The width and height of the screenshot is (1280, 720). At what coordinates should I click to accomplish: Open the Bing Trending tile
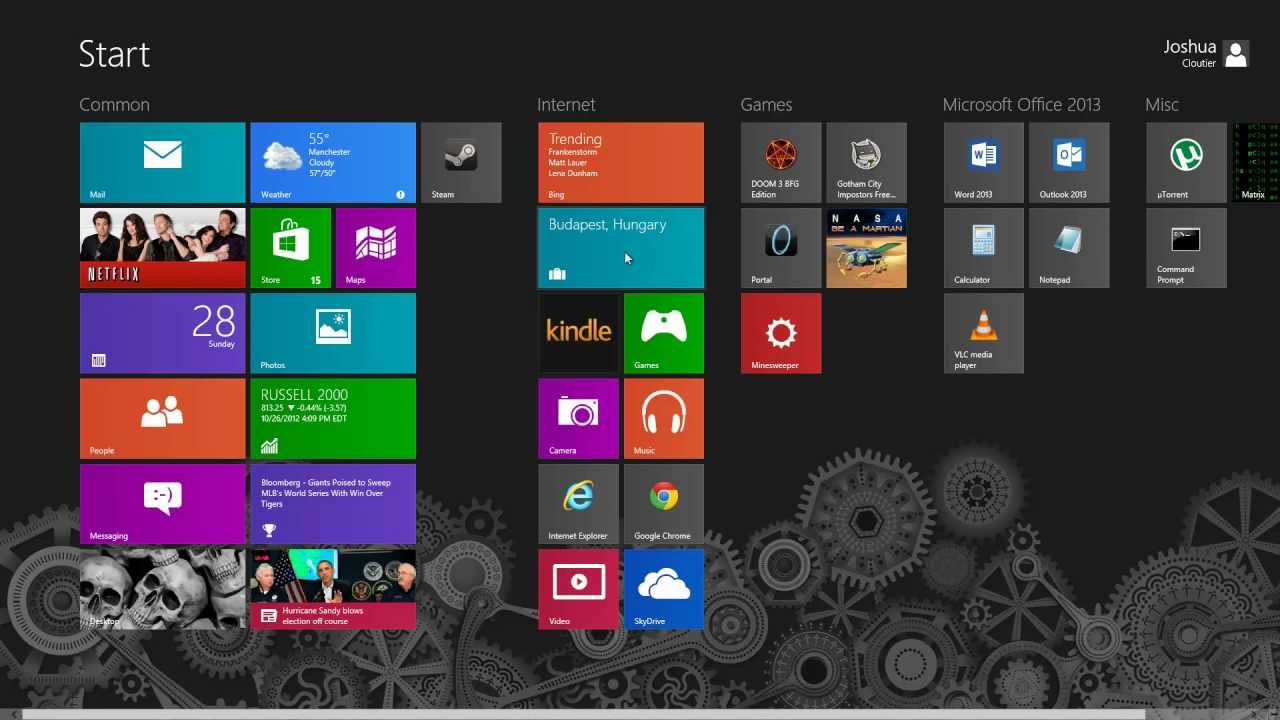tap(621, 163)
